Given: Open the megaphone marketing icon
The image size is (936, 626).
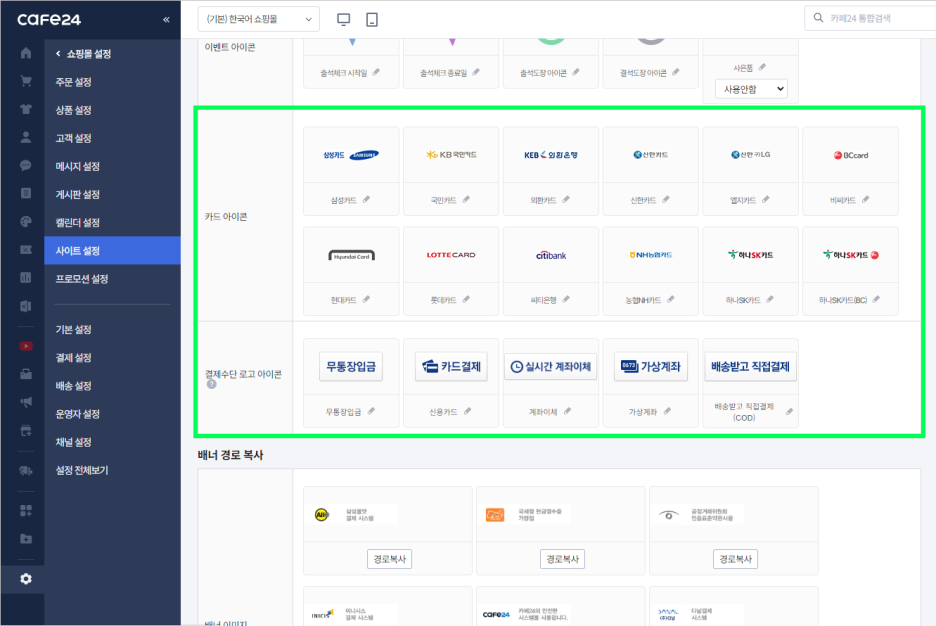Looking at the screenshot, I should pyautogui.click(x=26, y=402).
